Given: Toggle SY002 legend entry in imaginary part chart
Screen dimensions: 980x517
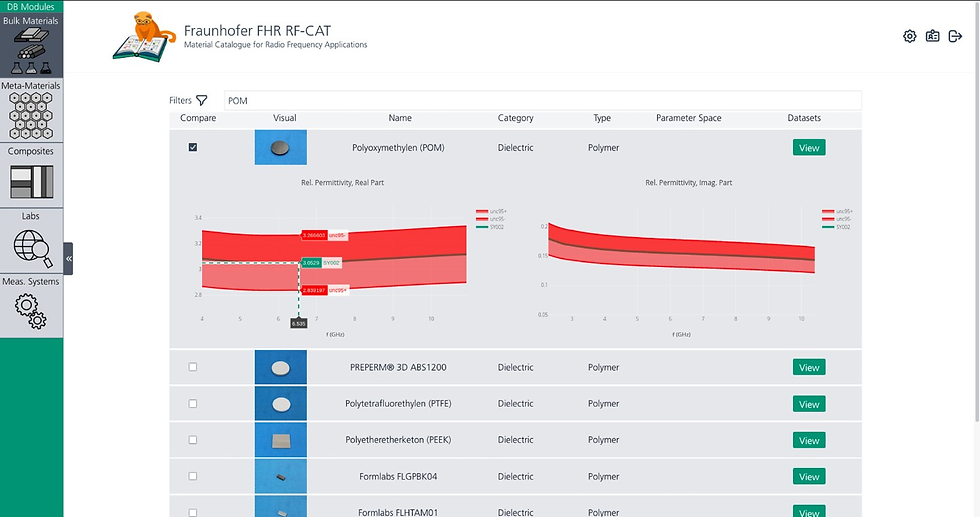Looking at the screenshot, I should click(x=837, y=227).
